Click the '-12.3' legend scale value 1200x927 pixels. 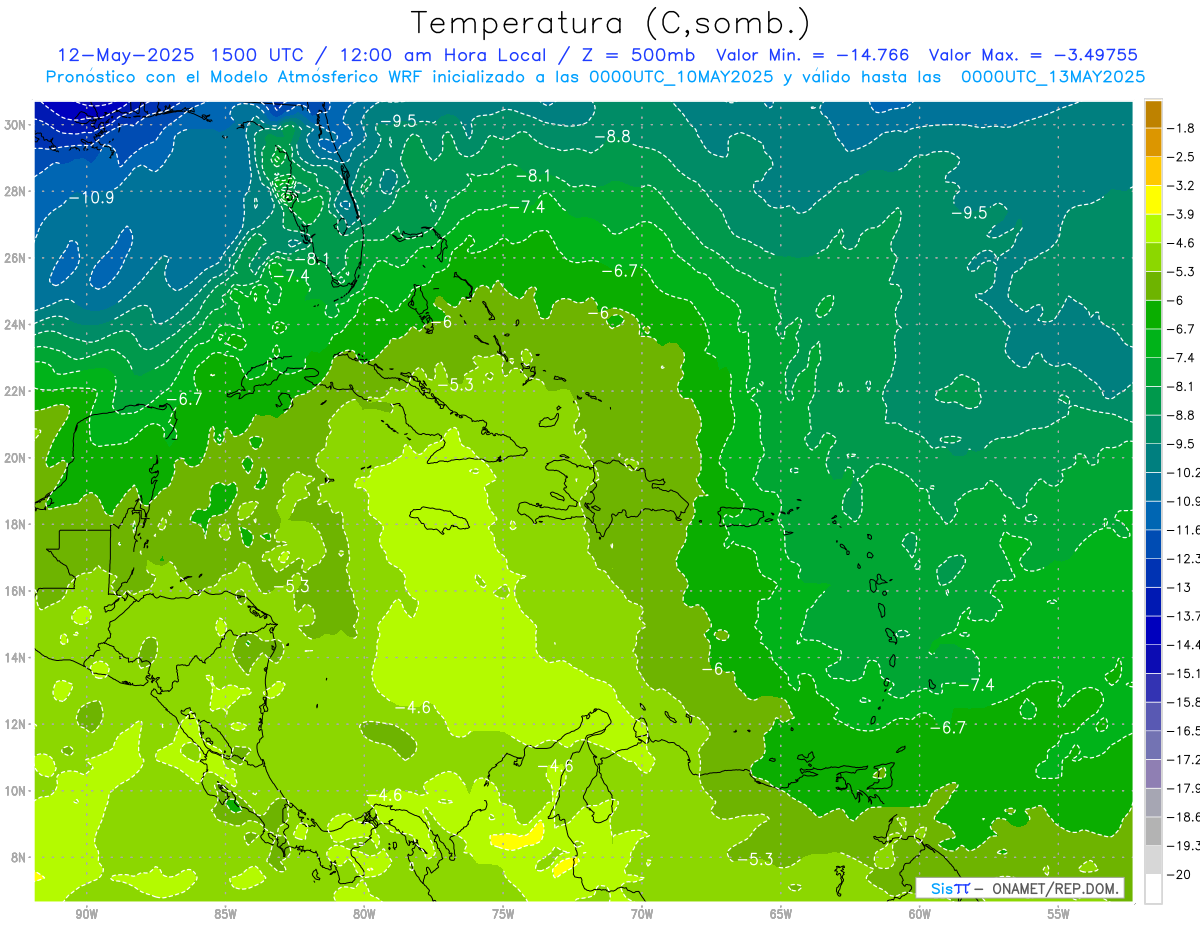[1183, 558]
